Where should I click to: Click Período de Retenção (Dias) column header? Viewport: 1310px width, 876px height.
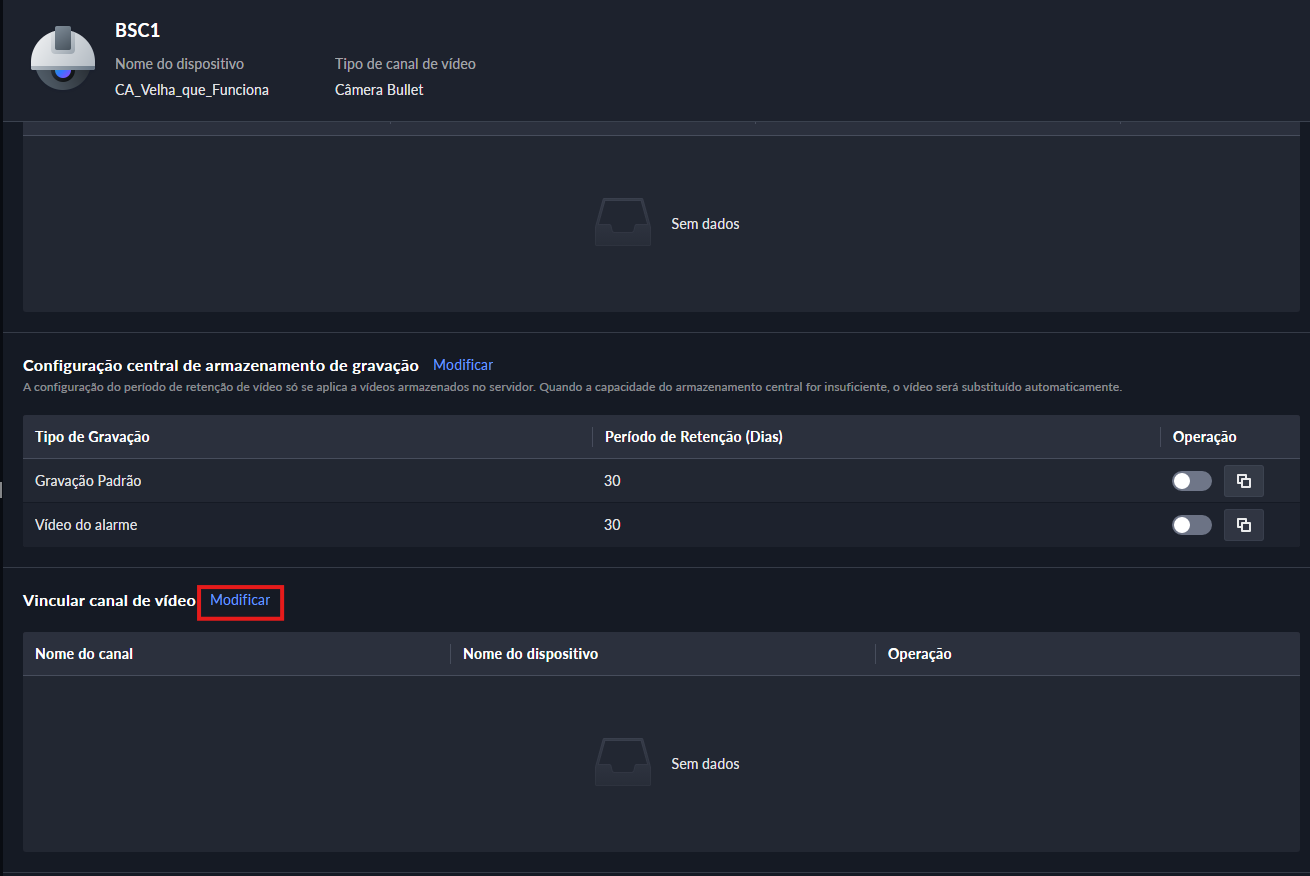tap(693, 437)
